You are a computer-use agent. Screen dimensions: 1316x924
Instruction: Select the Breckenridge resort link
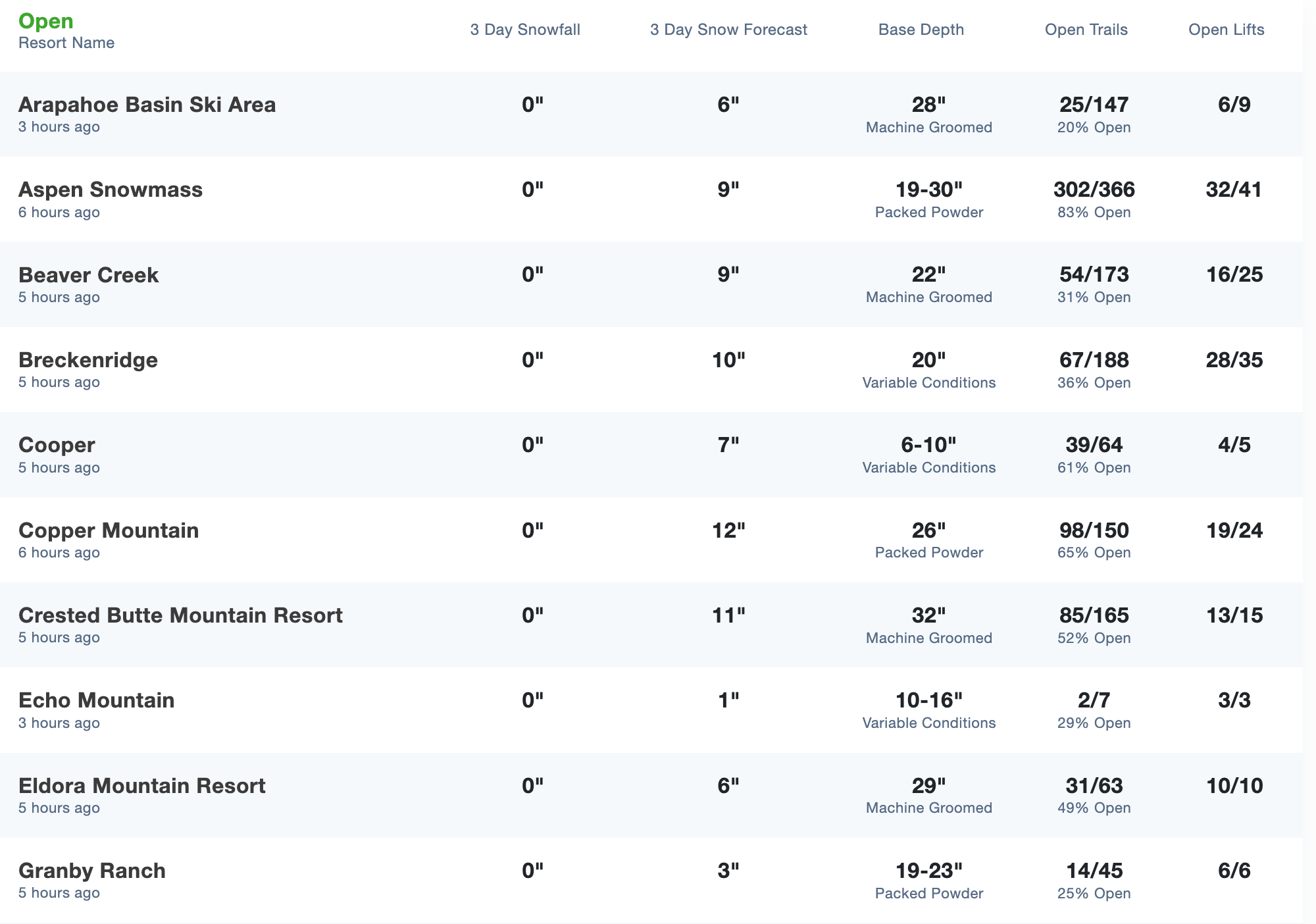point(88,360)
